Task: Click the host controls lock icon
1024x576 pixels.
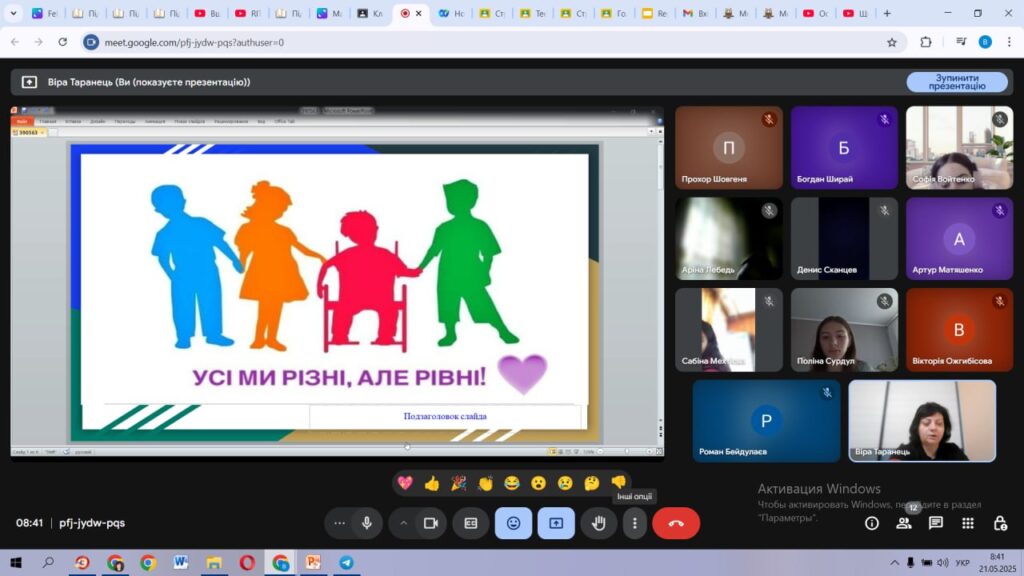Action: [1000, 523]
